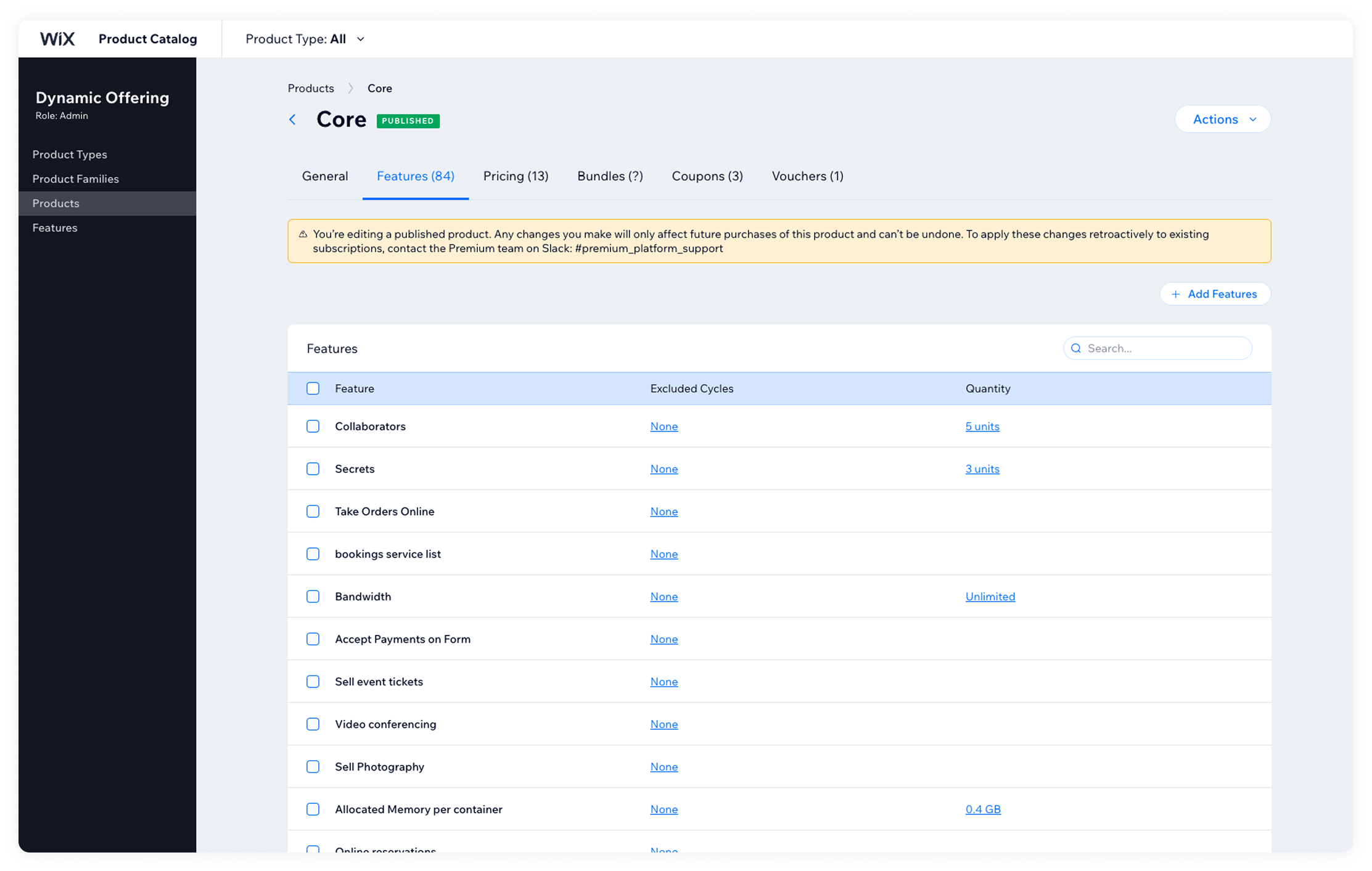Check the Collaborators feature checkbox
This screenshot has height=871, width=1372.
click(313, 426)
